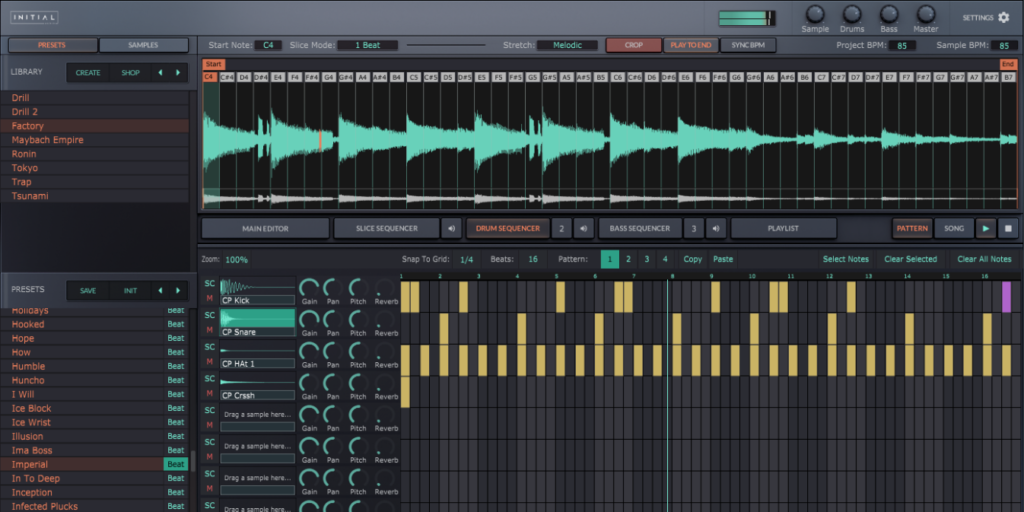Open the Main Editor tab
1024x512 pixels.
265,229
